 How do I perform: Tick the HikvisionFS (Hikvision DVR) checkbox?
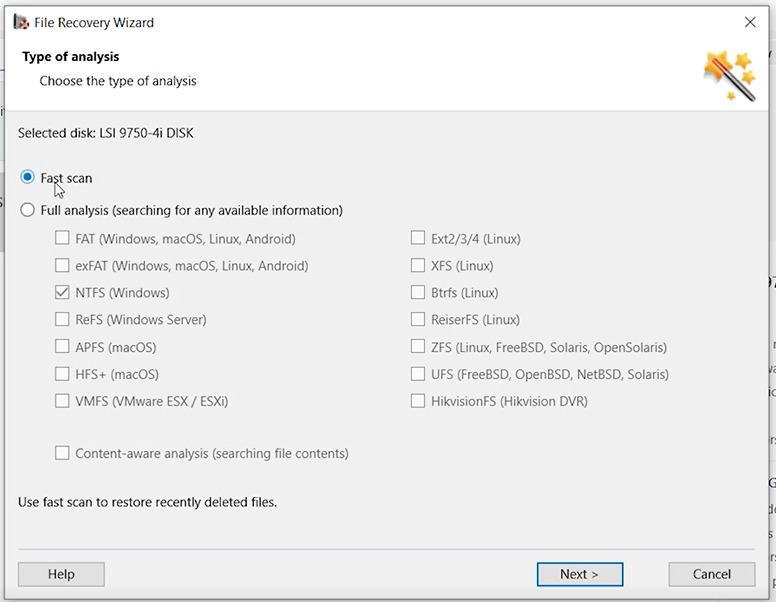(x=418, y=401)
